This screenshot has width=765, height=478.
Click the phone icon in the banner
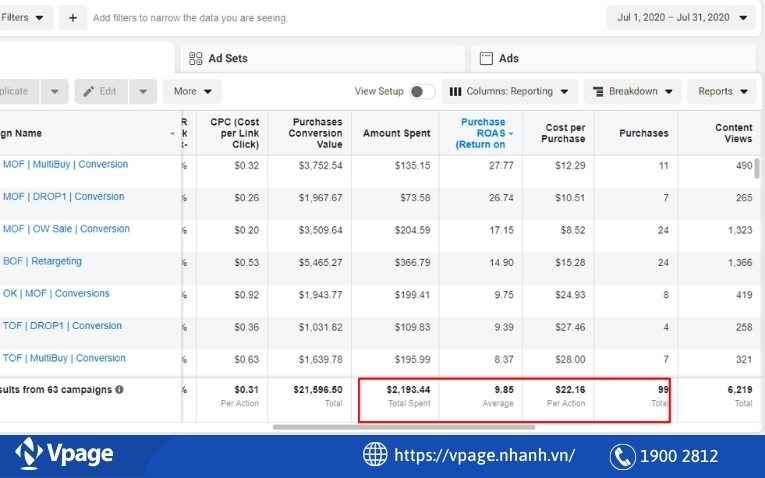[623, 457]
